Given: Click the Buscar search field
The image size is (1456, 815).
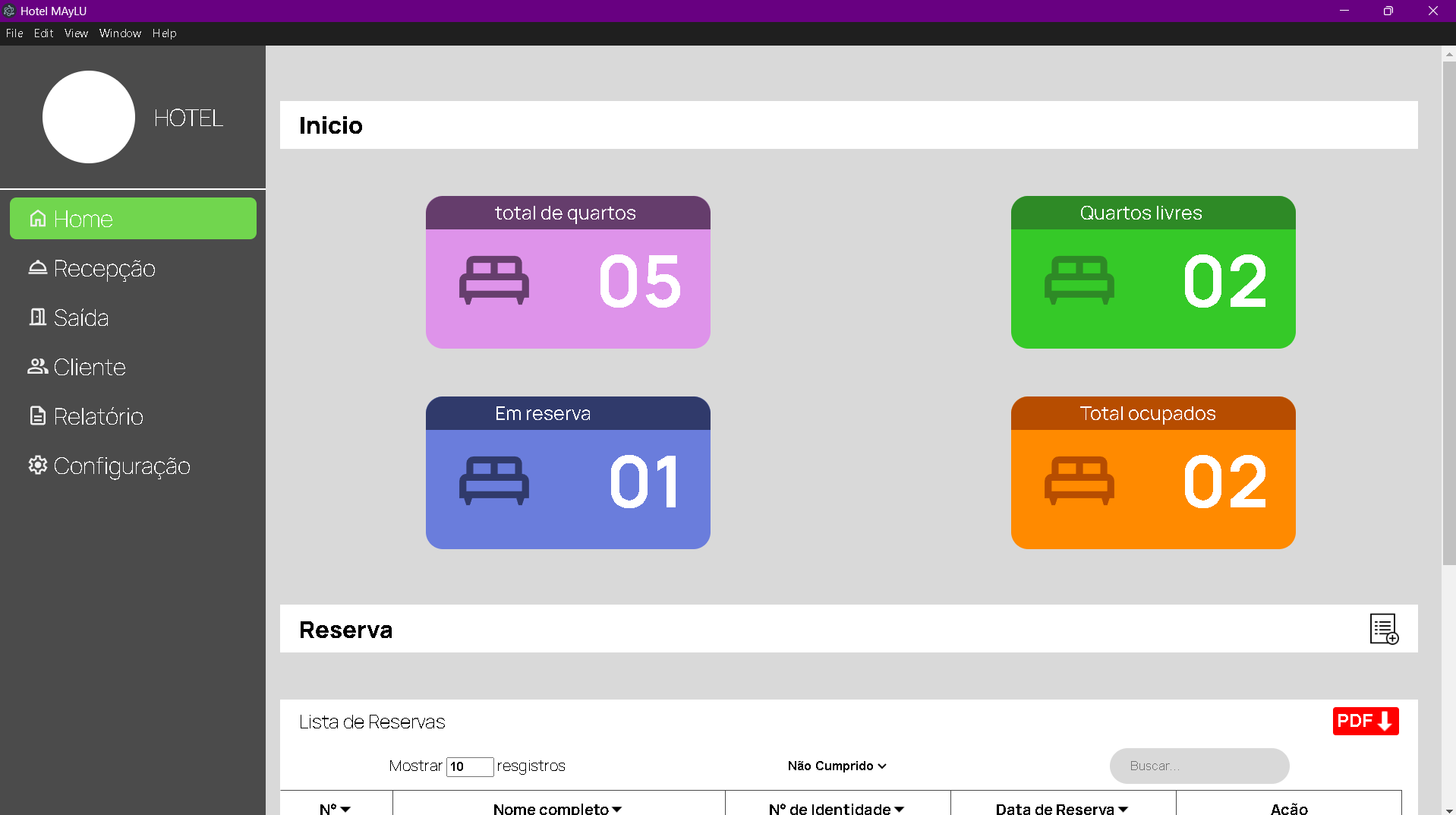Looking at the screenshot, I should 1199,766.
